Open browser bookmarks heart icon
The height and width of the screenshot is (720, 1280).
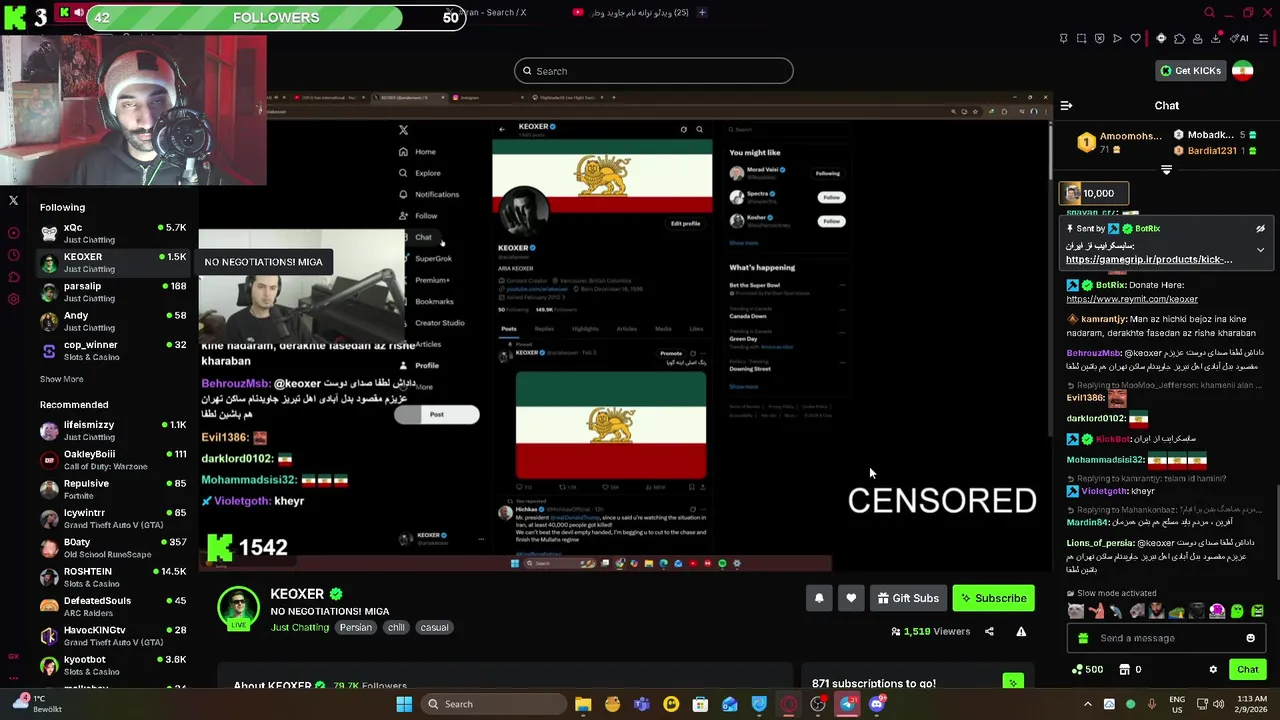click(x=1135, y=39)
